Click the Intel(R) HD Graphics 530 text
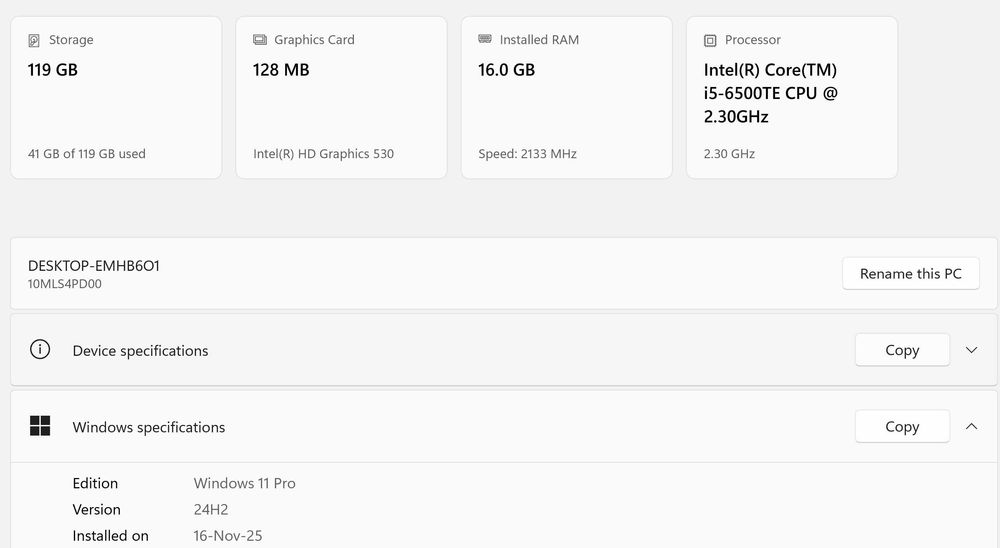This screenshot has width=1000, height=548. 323,154
